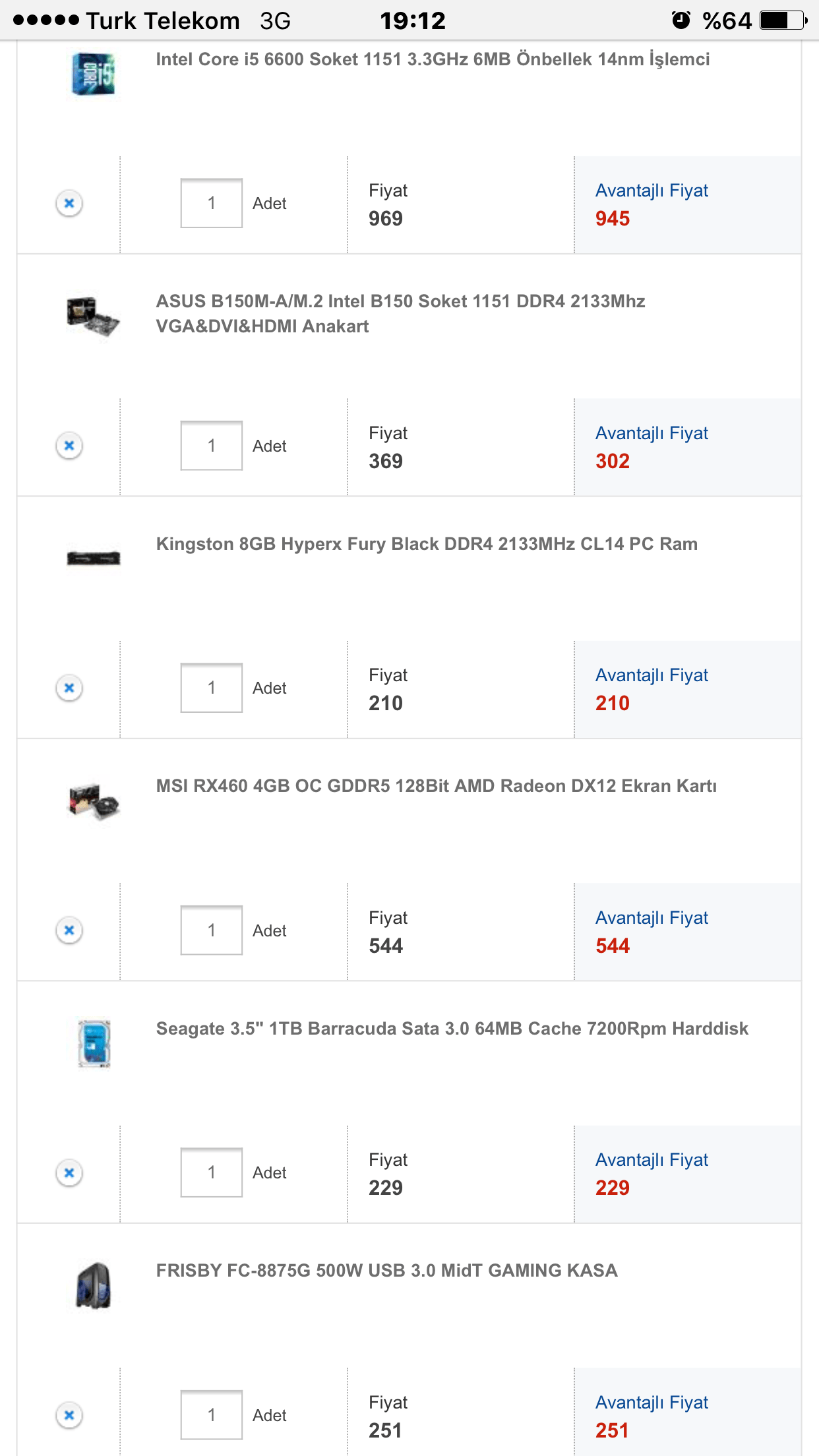The width and height of the screenshot is (819, 1456).
Task: Open MSI RX460 4GB Ekran Kartı link
Action: (x=436, y=786)
